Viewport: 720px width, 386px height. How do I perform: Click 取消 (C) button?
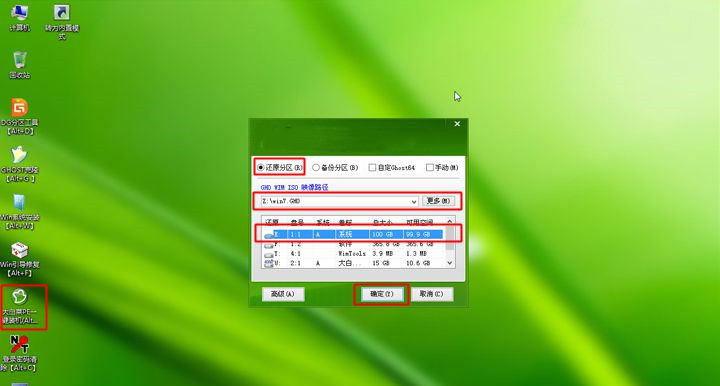(432, 294)
